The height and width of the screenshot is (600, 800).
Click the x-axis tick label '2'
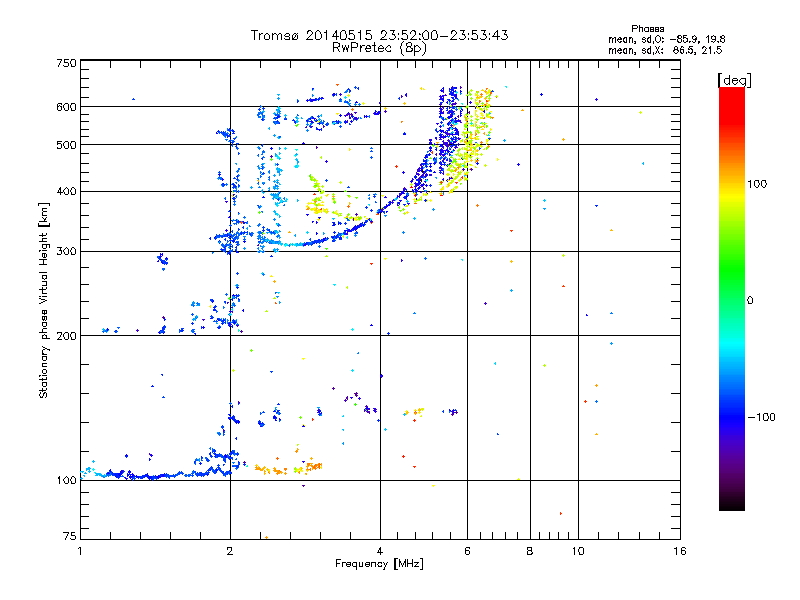[230, 551]
